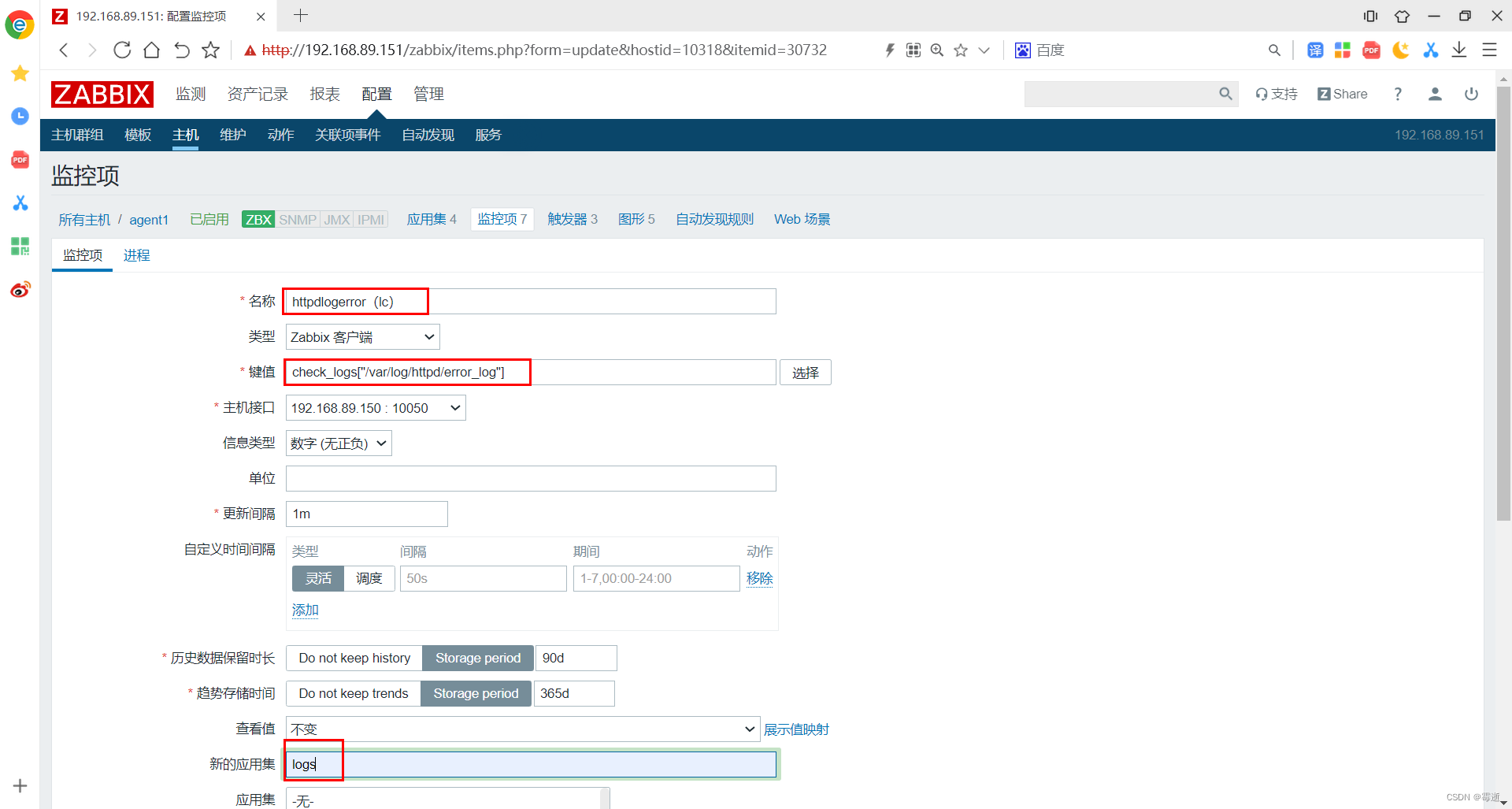Click the Baidu paw search engine icon
Viewport: 1512px width, 809px height.
point(1023,50)
